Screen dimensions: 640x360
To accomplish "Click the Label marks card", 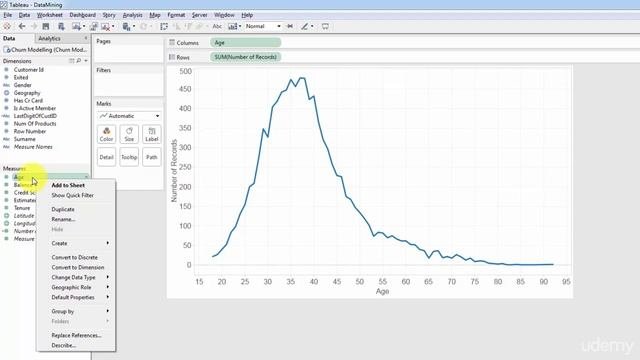I will tap(151, 134).
